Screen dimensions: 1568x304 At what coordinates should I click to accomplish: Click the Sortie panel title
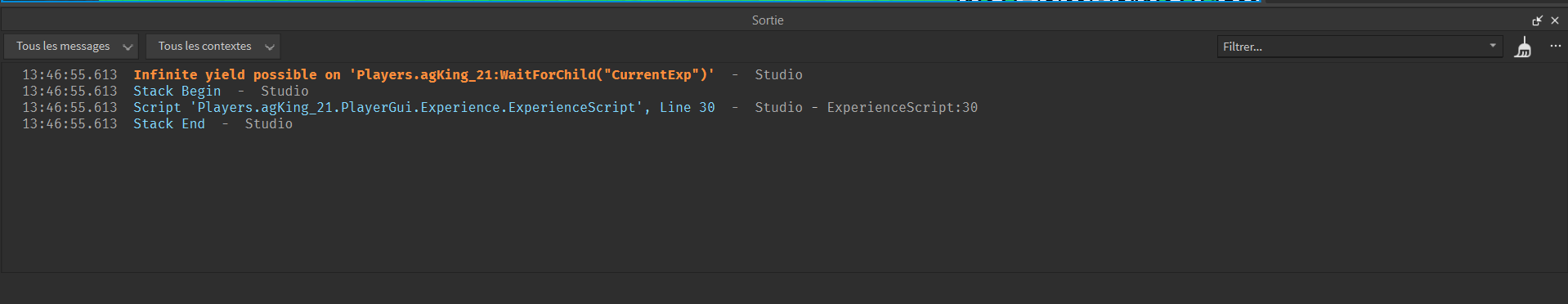[768, 20]
